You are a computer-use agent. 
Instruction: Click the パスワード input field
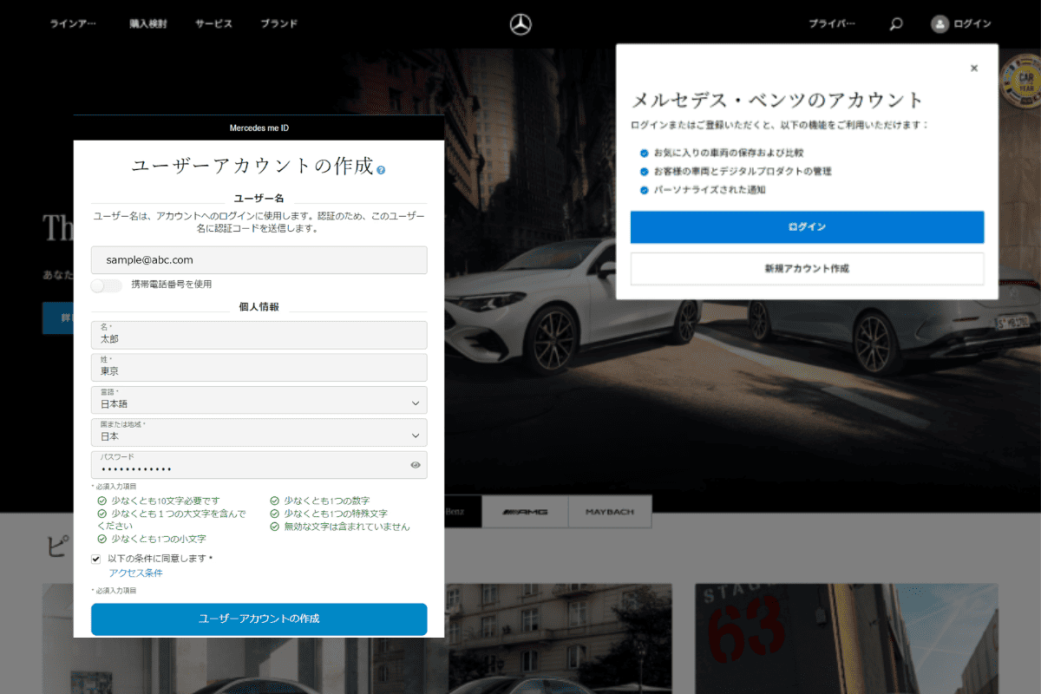(259, 465)
